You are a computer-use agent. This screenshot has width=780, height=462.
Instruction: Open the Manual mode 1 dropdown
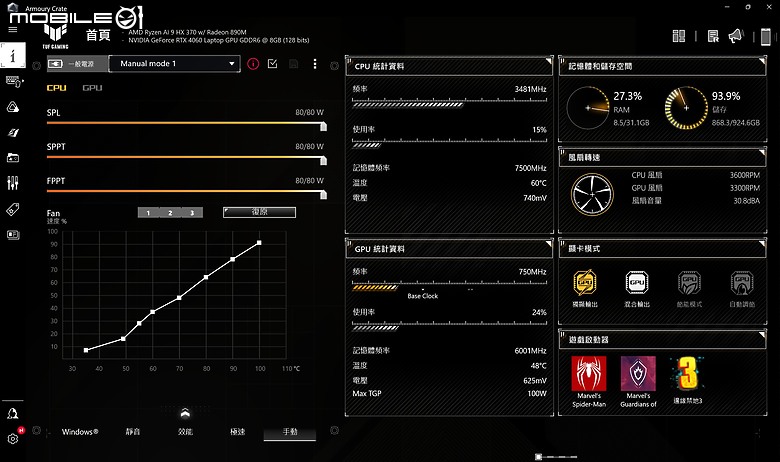pyautogui.click(x=175, y=64)
